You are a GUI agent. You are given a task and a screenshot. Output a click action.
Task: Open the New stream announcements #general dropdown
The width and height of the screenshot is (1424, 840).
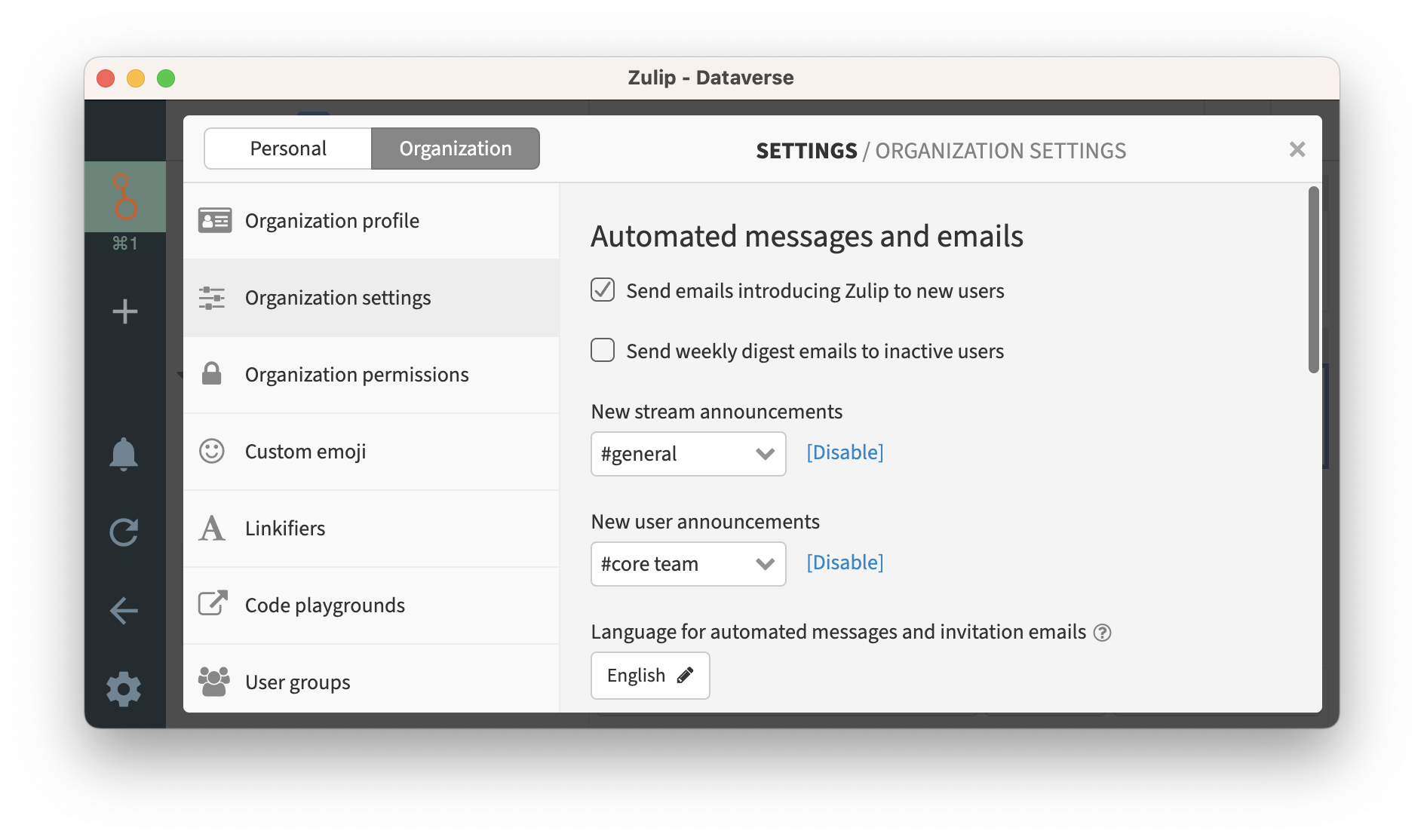point(688,454)
